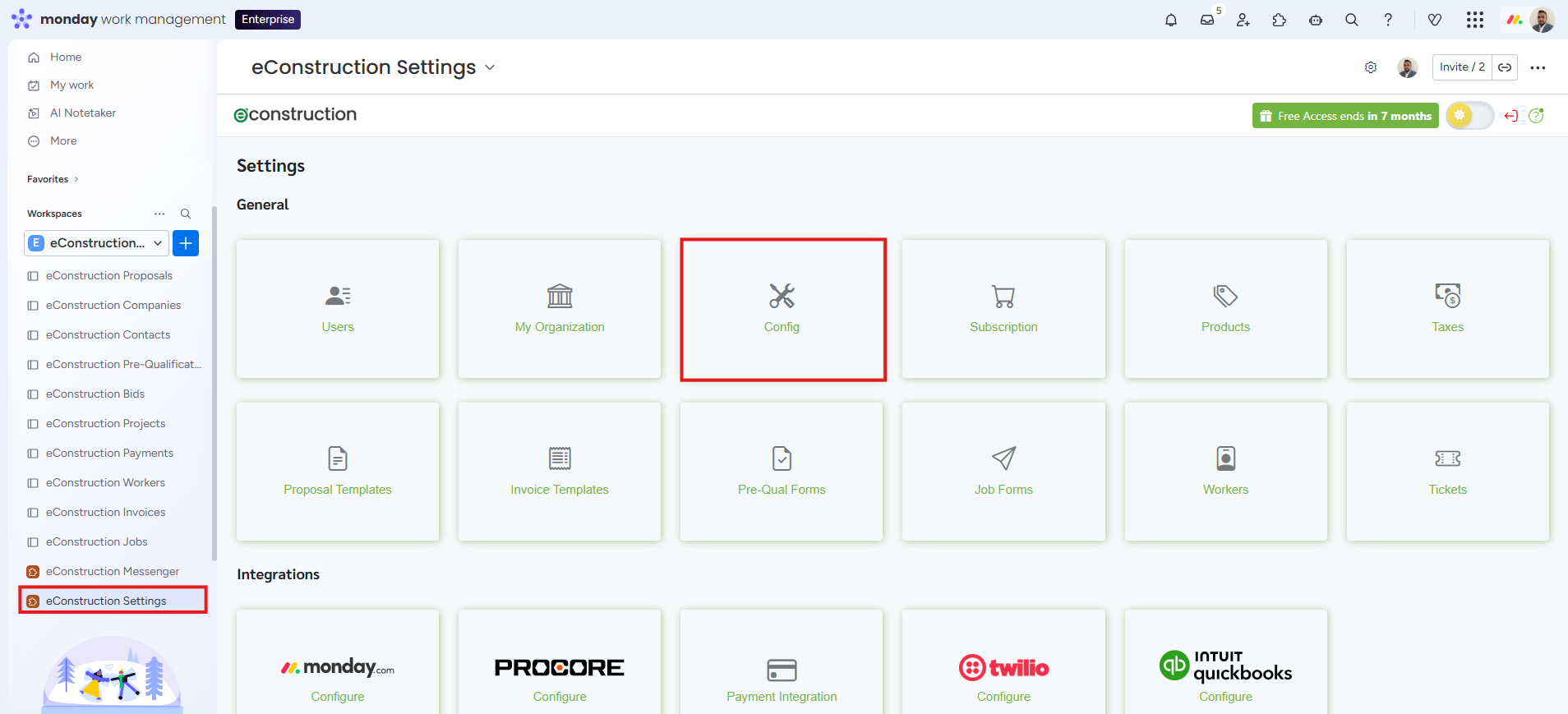The width and height of the screenshot is (1568, 714).
Task: Click the search magnifier in top bar
Action: pyautogui.click(x=1352, y=20)
